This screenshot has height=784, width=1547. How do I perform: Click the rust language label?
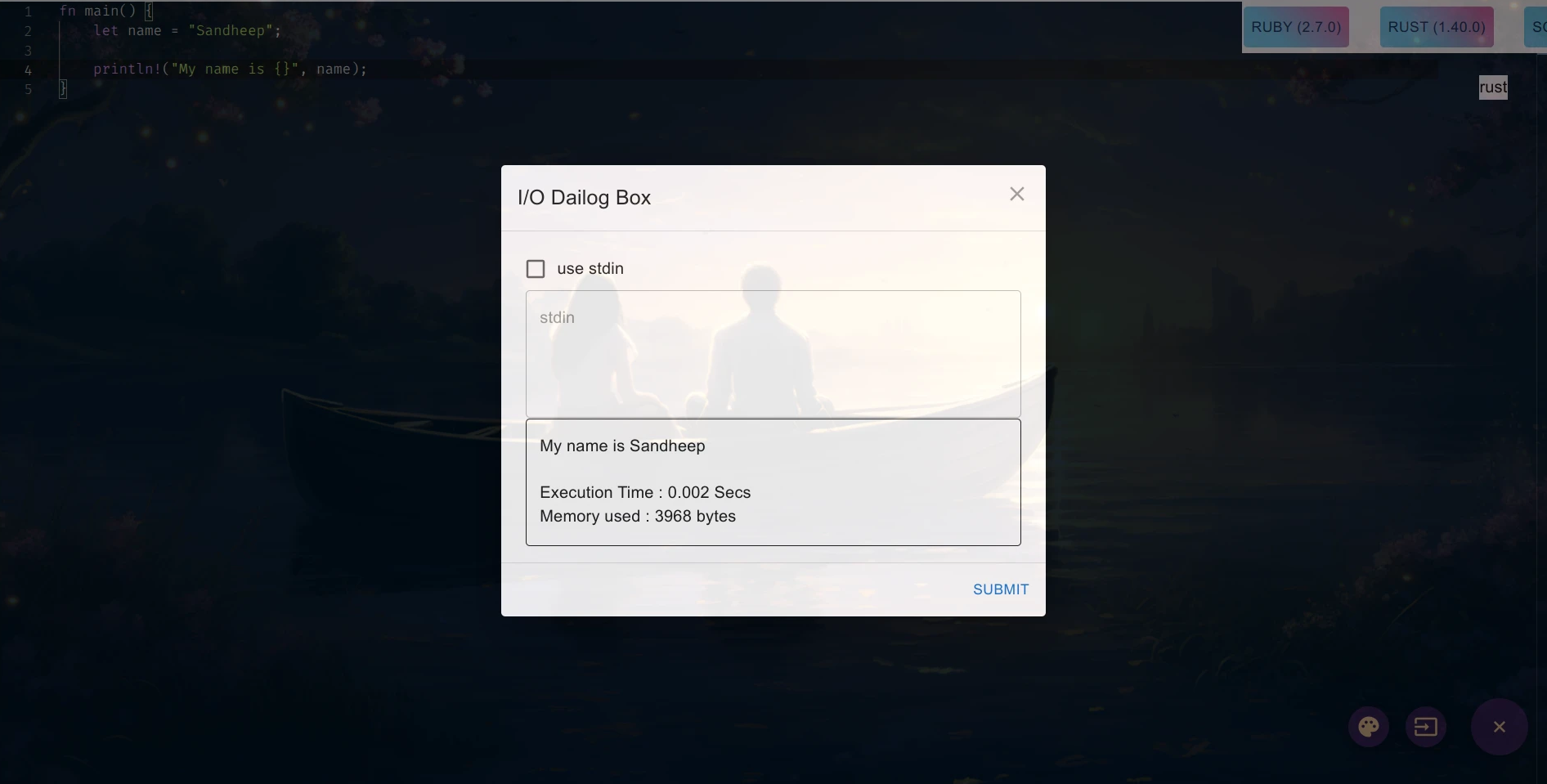[1493, 87]
